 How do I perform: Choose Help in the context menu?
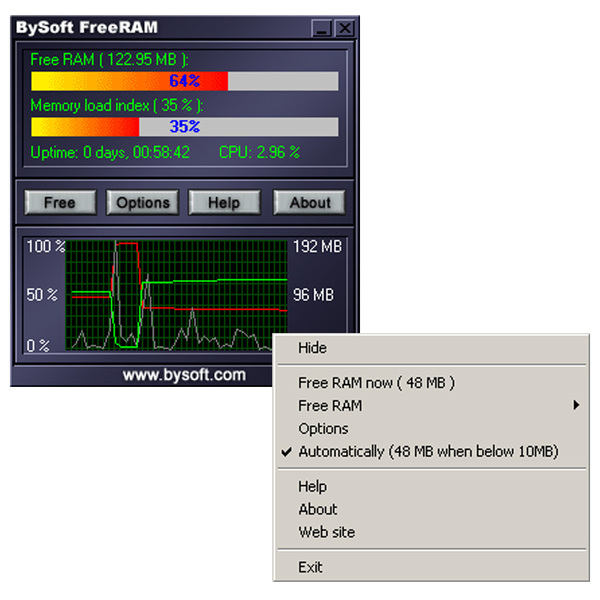(x=431, y=486)
